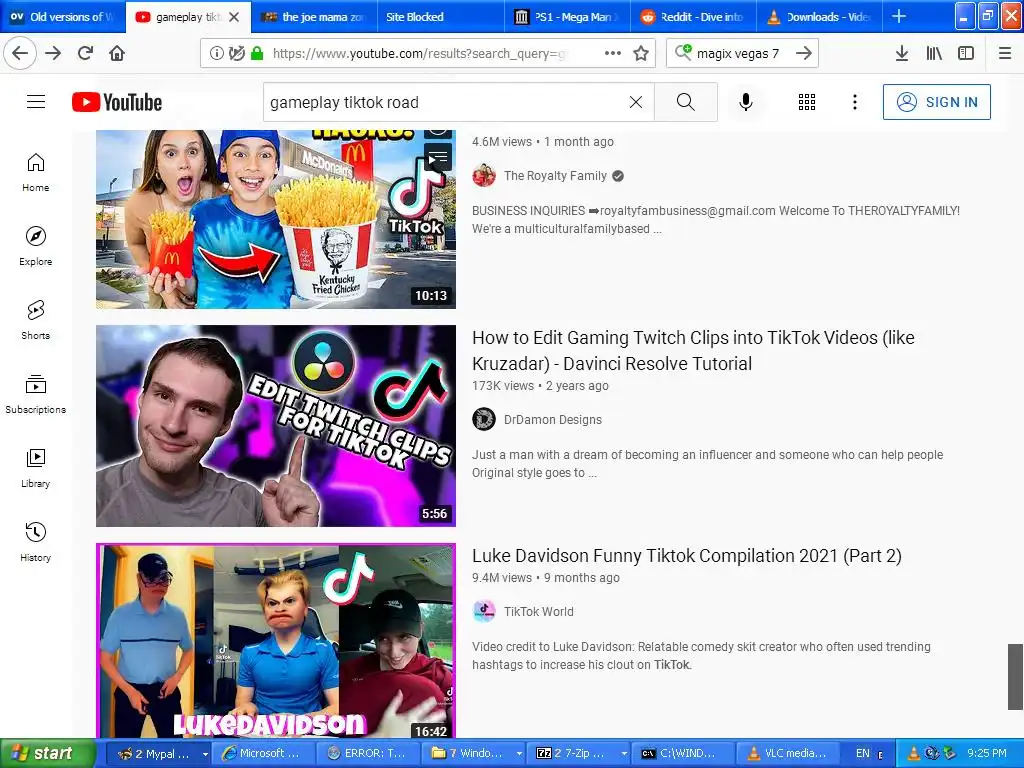Go back with the browser back arrow
1024x768 pixels.
(20, 53)
